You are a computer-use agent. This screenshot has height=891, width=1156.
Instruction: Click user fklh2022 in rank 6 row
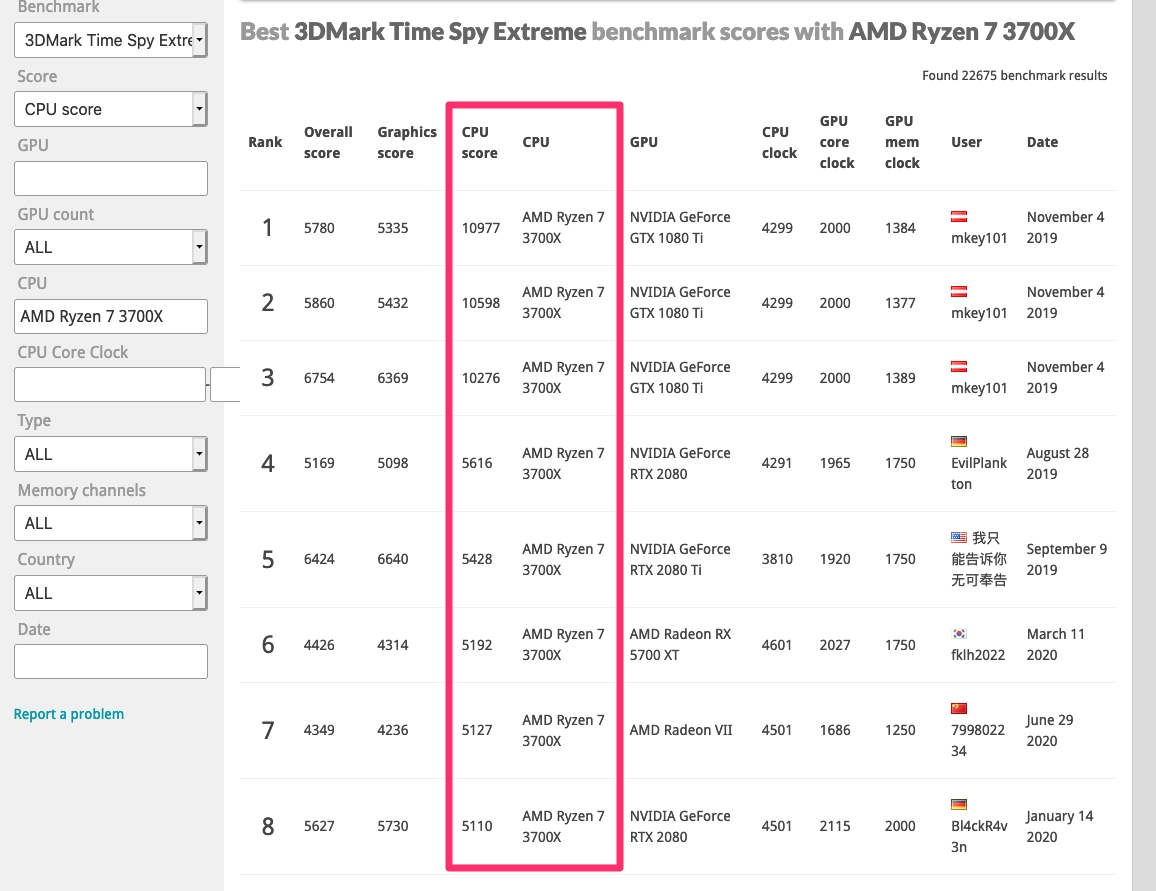coord(978,655)
